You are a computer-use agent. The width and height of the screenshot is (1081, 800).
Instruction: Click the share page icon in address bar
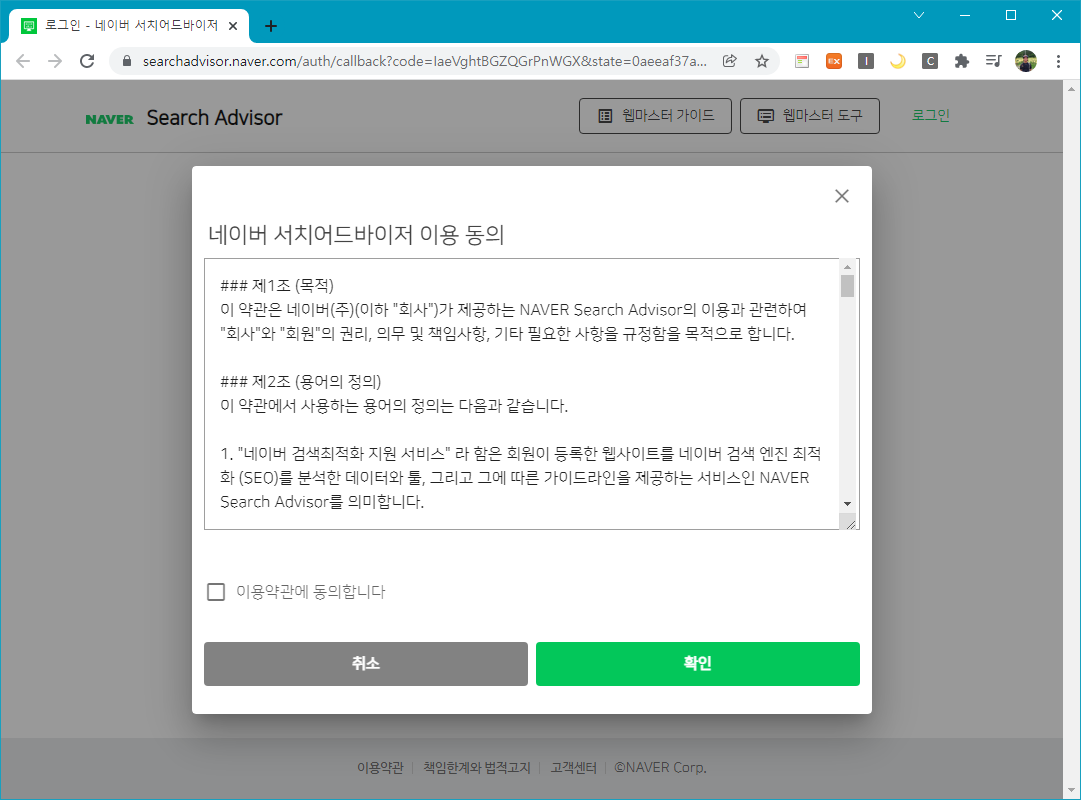click(x=729, y=61)
